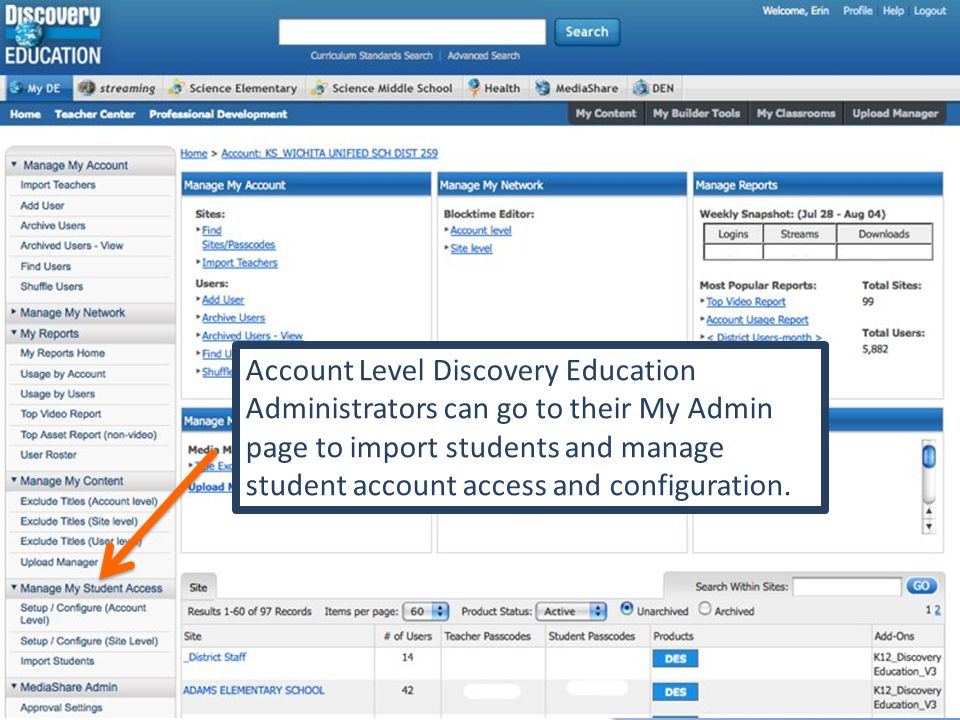Image resolution: width=960 pixels, height=720 pixels.
Task: Open ADAMS ELEMENTARY SCHOOL site link
Action: (253, 690)
